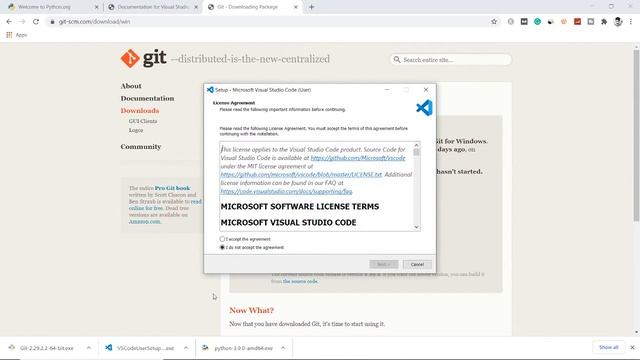
Task: Open the code.visualstudio.com FAQ link
Action: pyautogui.click(x=286, y=191)
